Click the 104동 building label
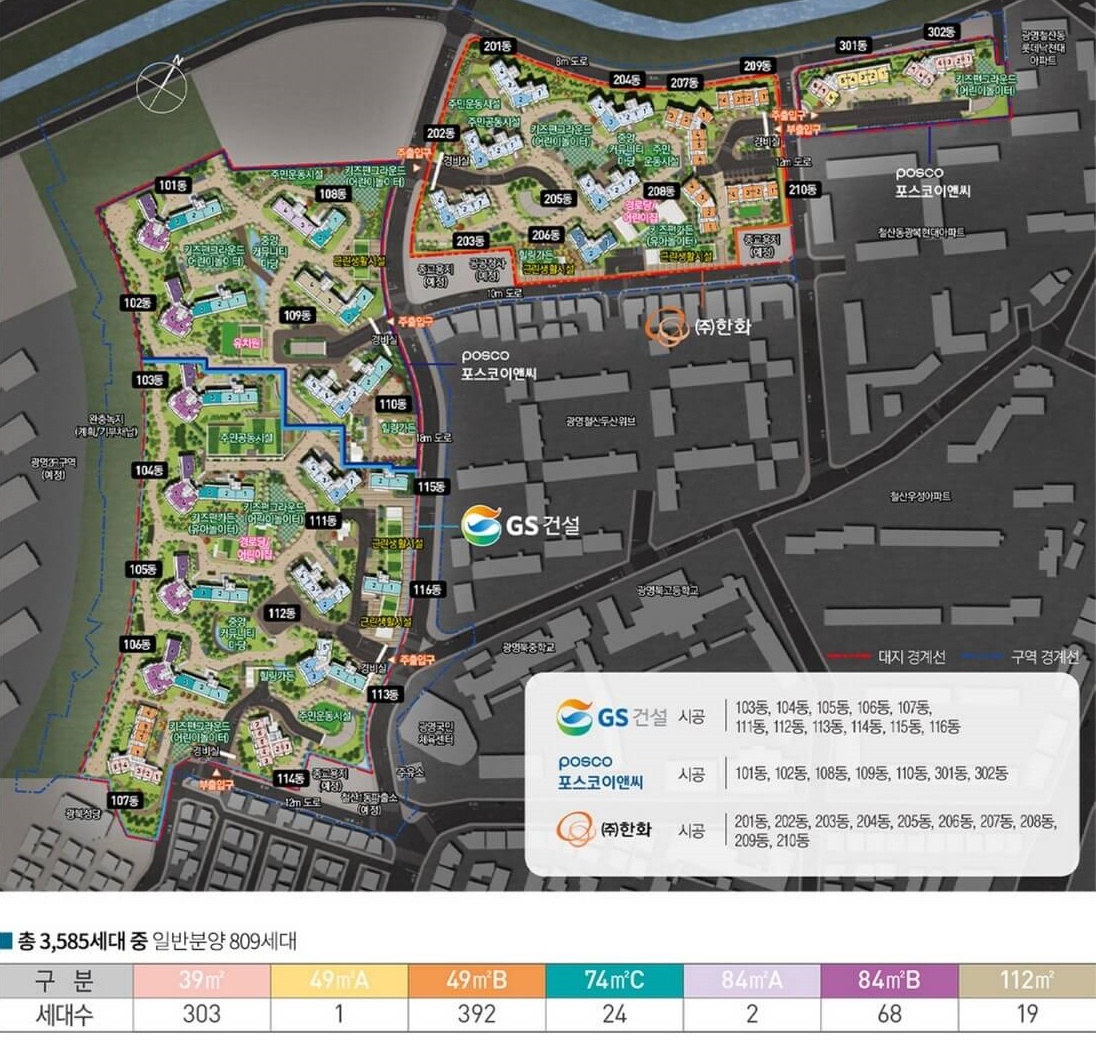 (x=149, y=470)
